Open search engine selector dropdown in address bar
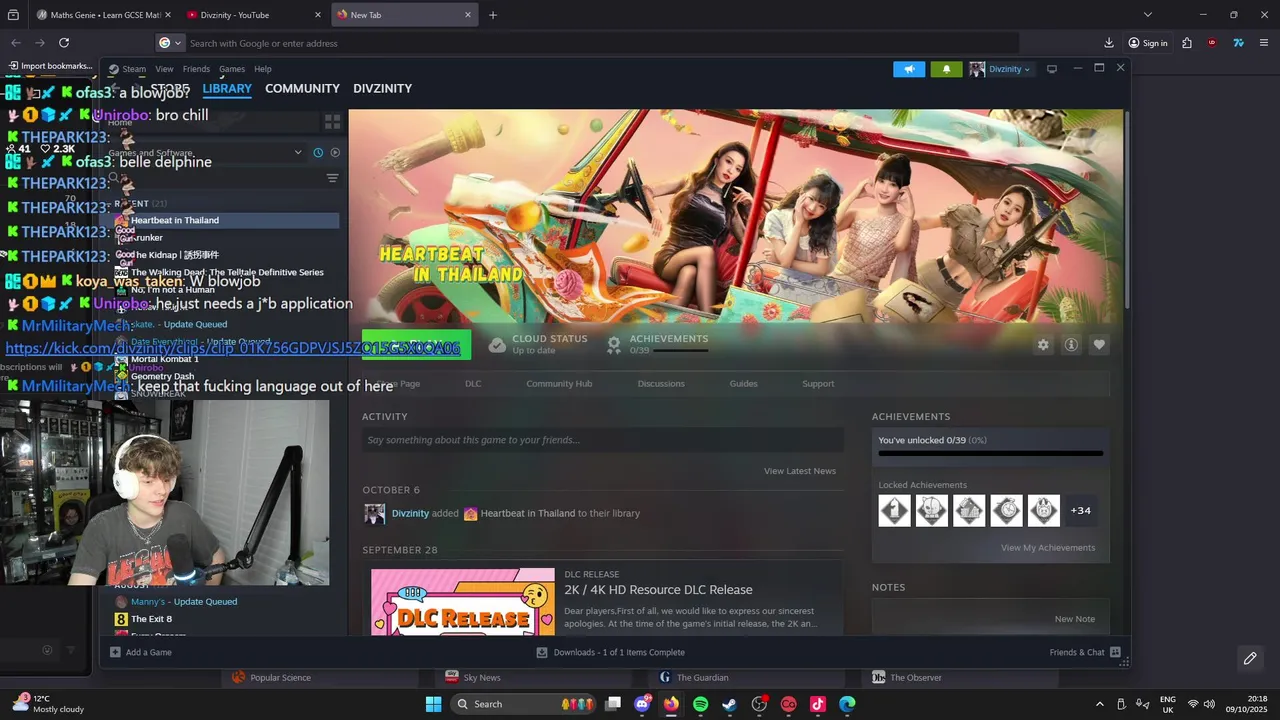This screenshot has height=720, width=1280. [x=170, y=43]
